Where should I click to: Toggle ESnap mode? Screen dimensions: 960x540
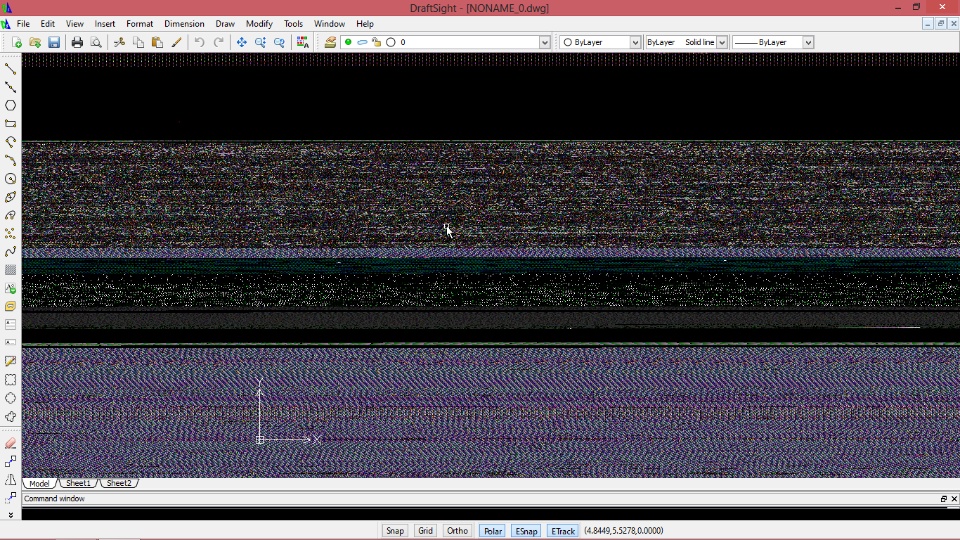(526, 531)
